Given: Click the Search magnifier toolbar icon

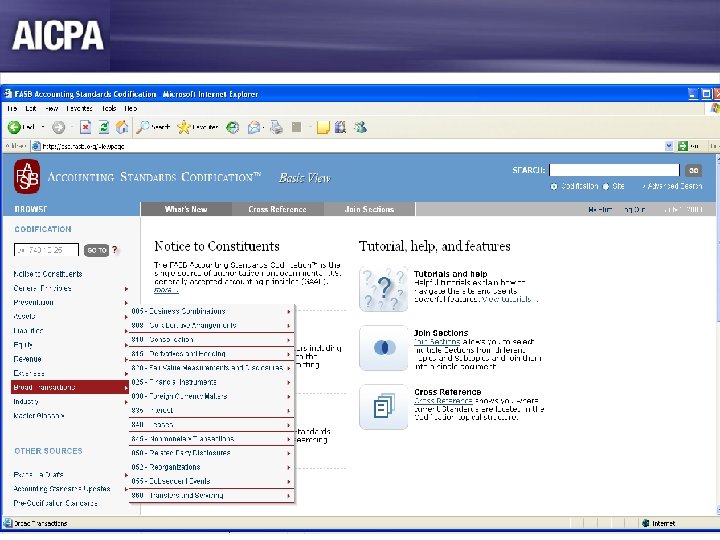Looking at the screenshot, I should pyautogui.click(x=143, y=127).
